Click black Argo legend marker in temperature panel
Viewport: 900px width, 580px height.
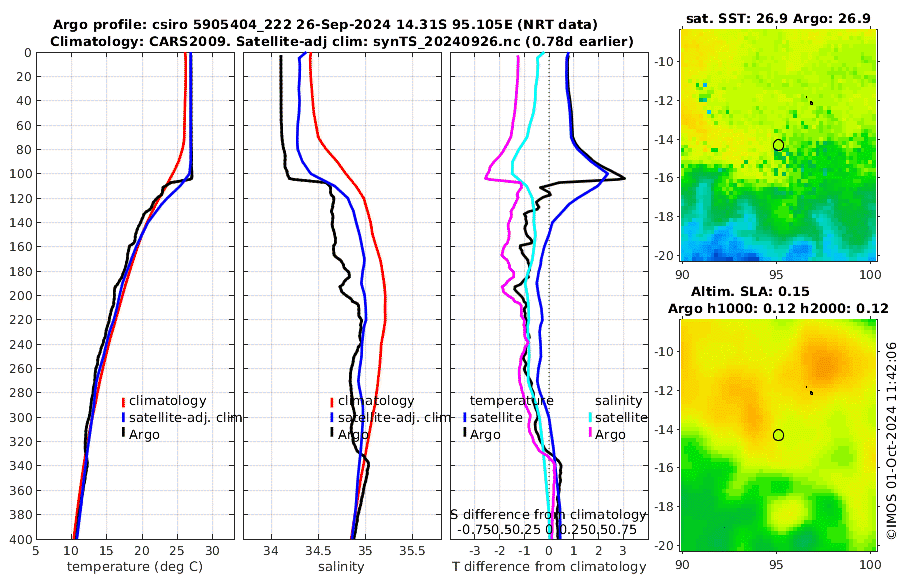point(123,434)
